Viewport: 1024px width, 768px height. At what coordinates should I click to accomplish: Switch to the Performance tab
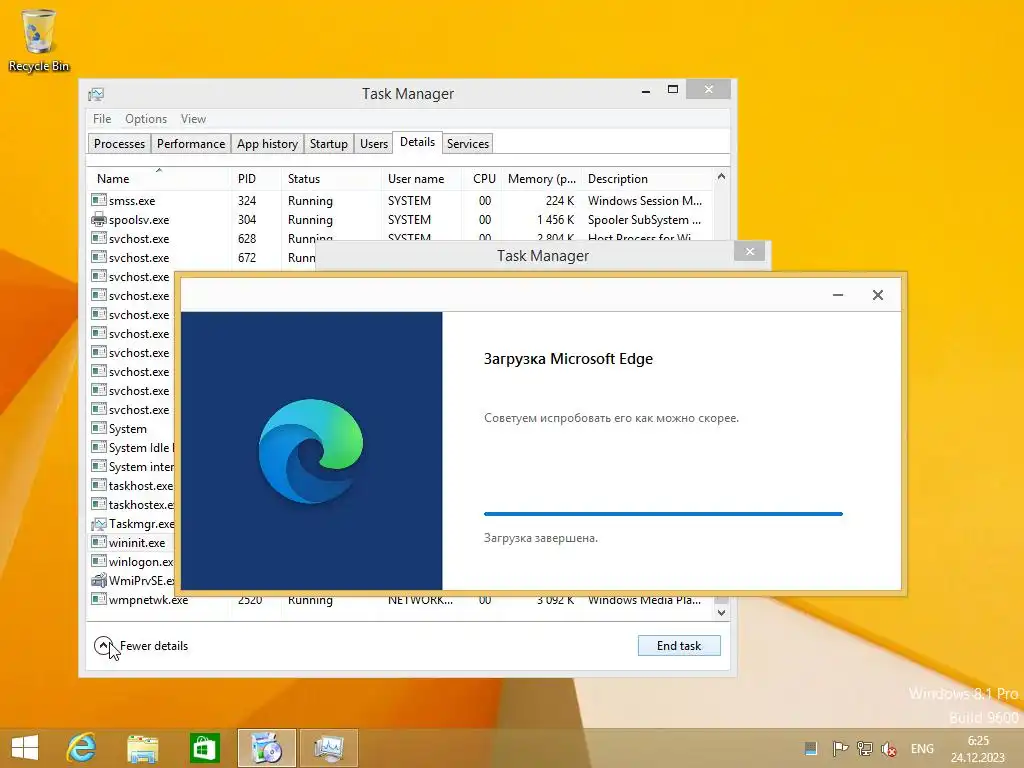coord(191,144)
